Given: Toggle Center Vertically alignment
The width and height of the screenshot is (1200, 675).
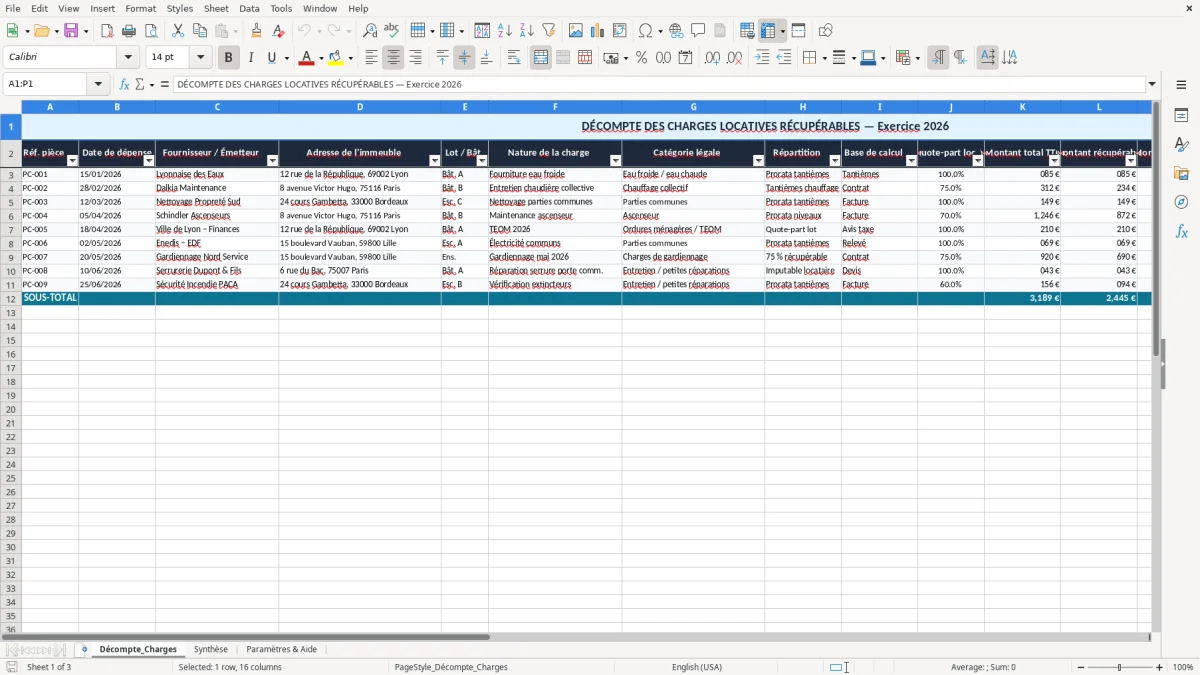Looking at the screenshot, I should click(x=464, y=58).
